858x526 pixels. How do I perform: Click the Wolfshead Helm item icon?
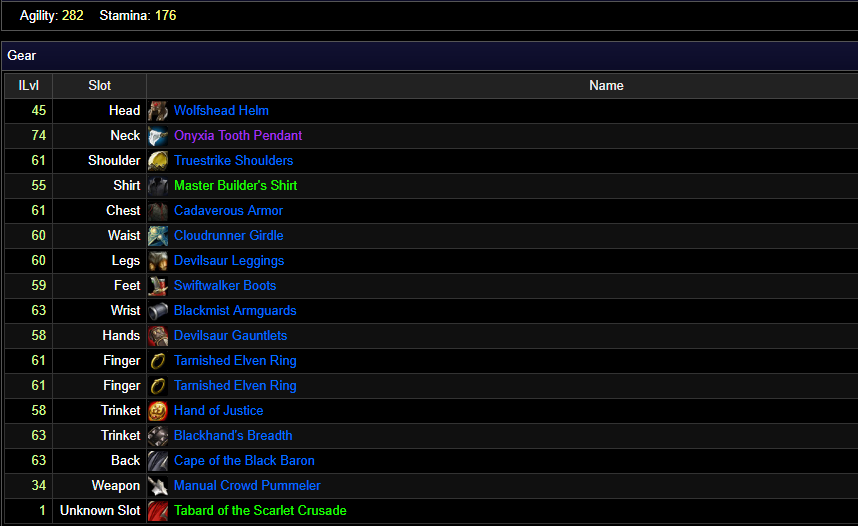pyautogui.click(x=158, y=111)
